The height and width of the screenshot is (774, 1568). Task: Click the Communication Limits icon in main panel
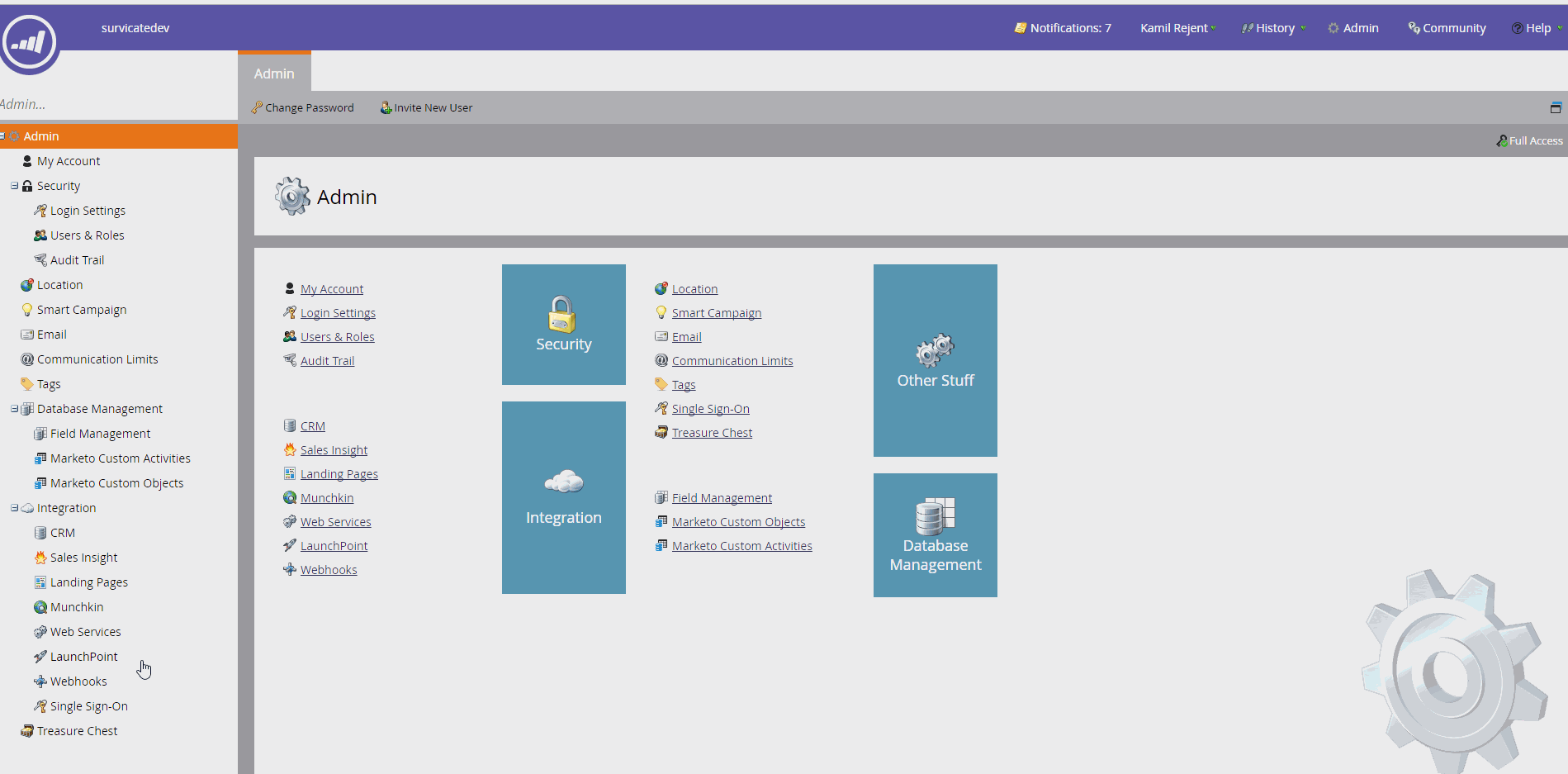pos(661,360)
